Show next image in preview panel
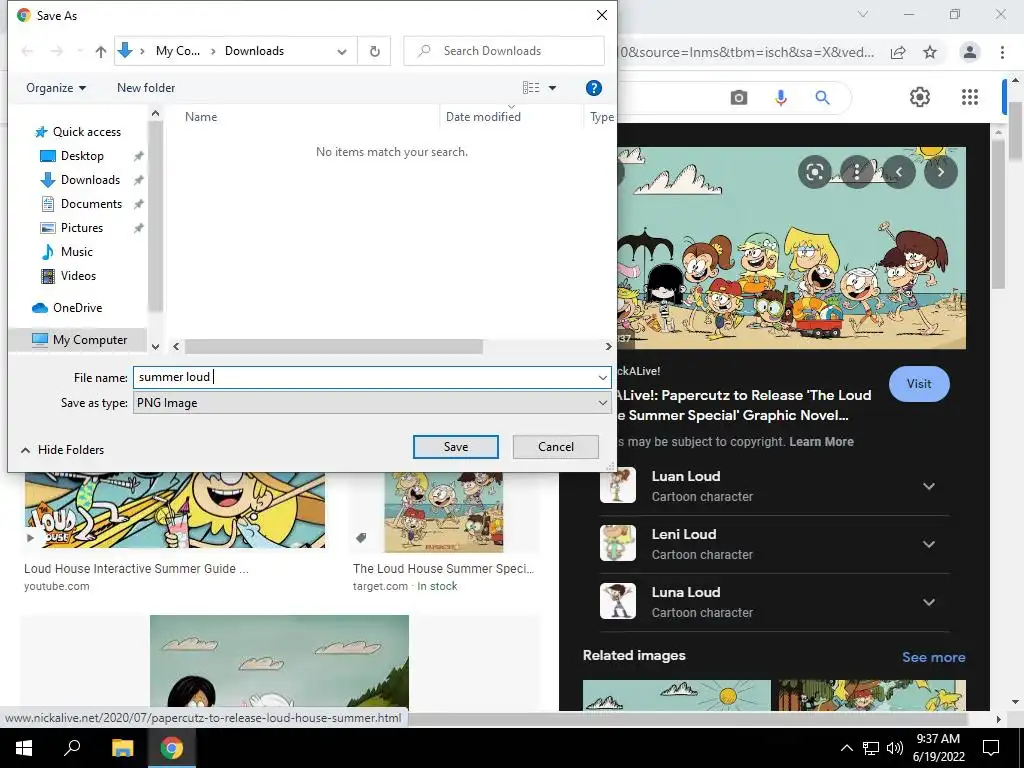Viewport: 1024px width, 768px height. click(x=941, y=172)
